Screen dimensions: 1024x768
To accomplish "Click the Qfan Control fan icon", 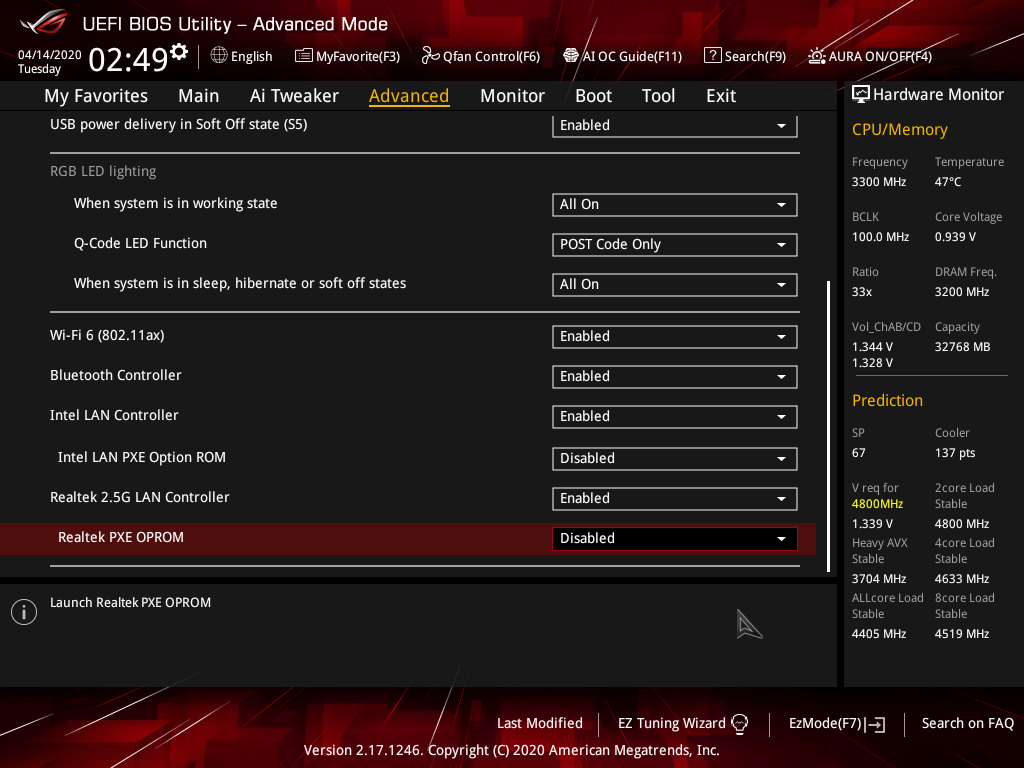I will [x=430, y=56].
